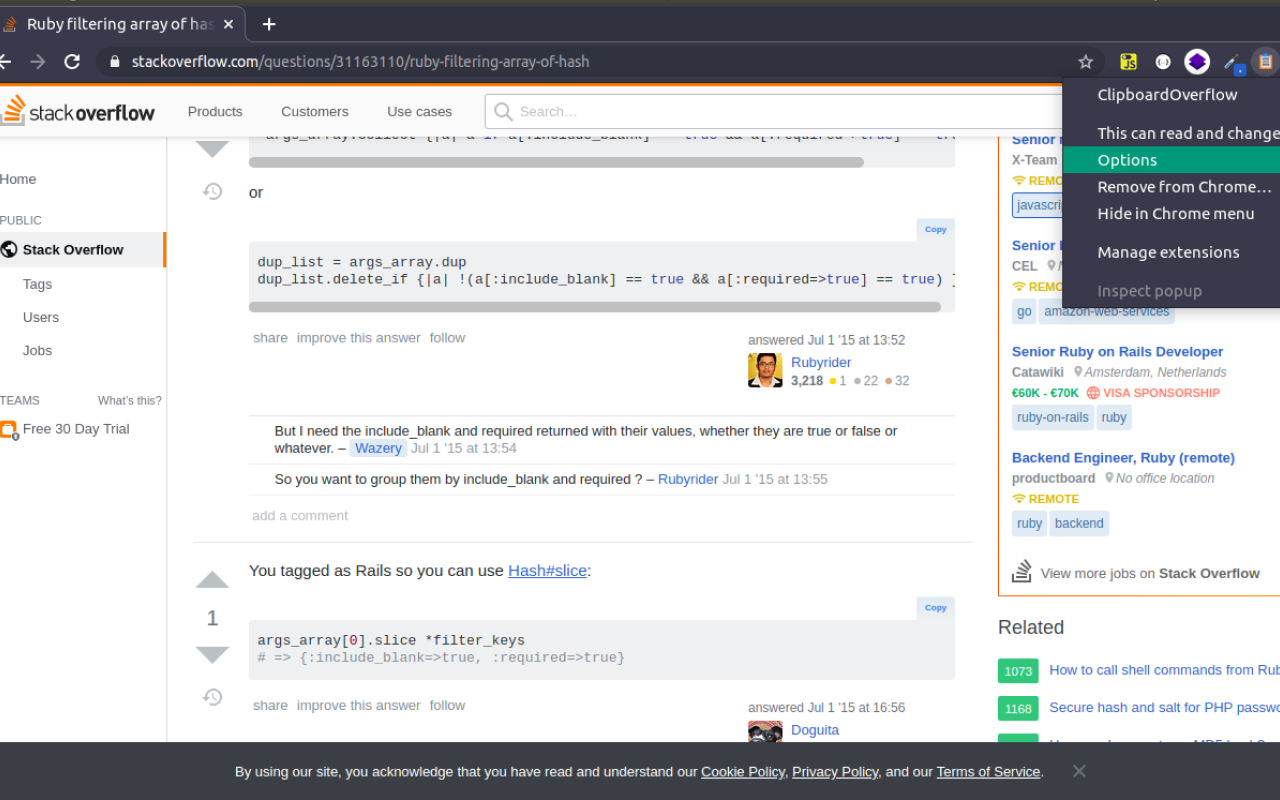1280x800 pixels.
Task: Click the ruby-on-rails job tag
Action: (x=1052, y=418)
